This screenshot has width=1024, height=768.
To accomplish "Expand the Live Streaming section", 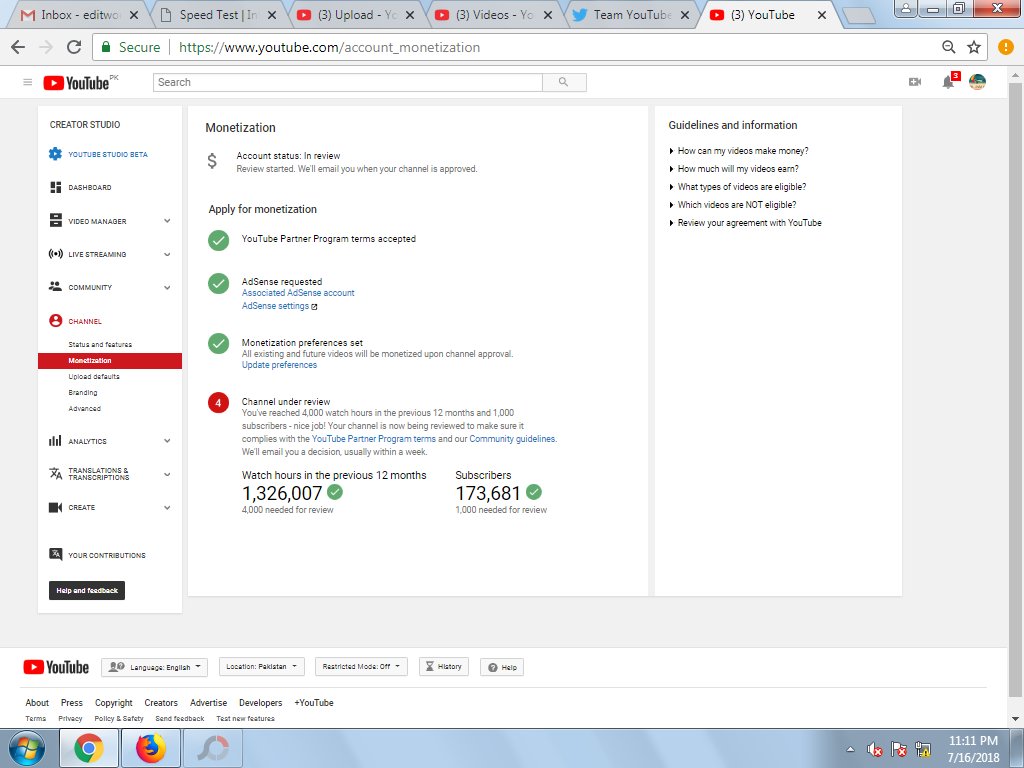I will click(x=167, y=254).
